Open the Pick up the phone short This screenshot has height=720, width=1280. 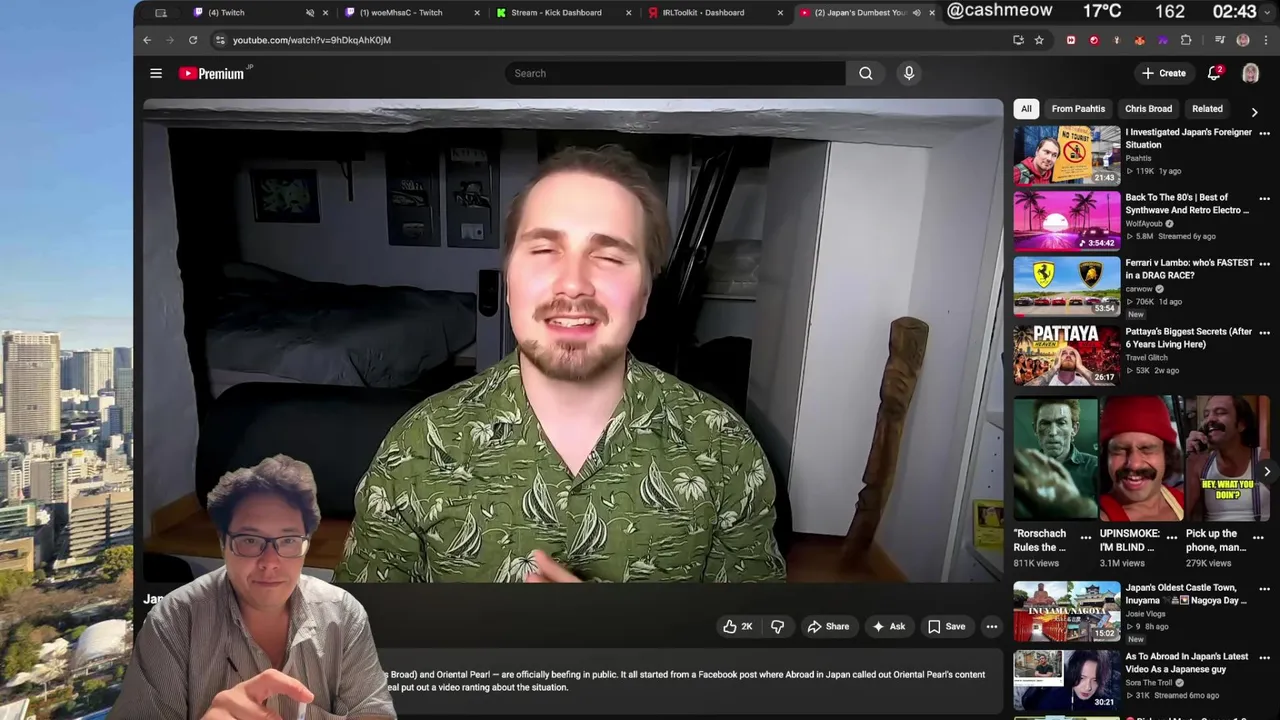coord(1227,458)
